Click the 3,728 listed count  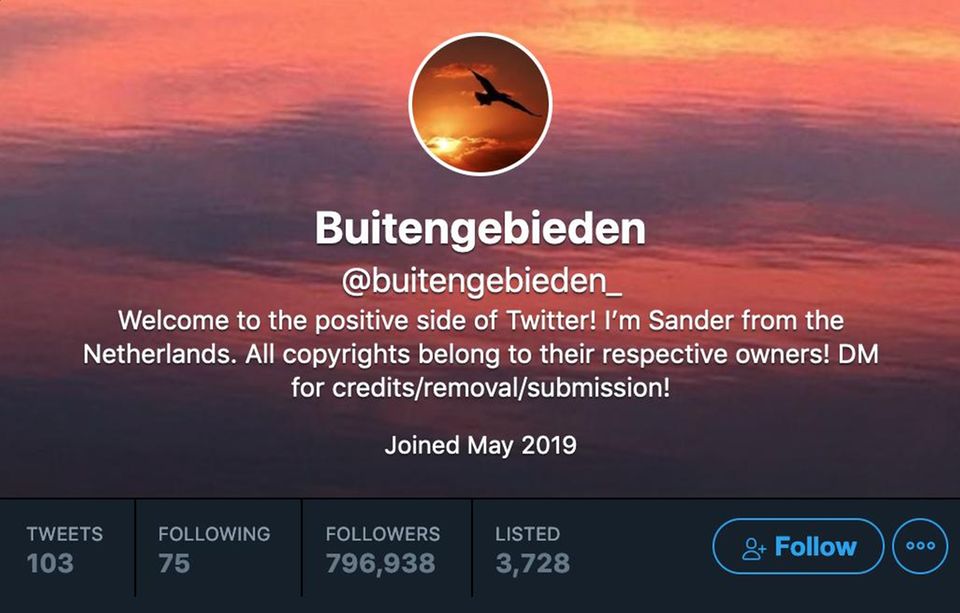[533, 564]
